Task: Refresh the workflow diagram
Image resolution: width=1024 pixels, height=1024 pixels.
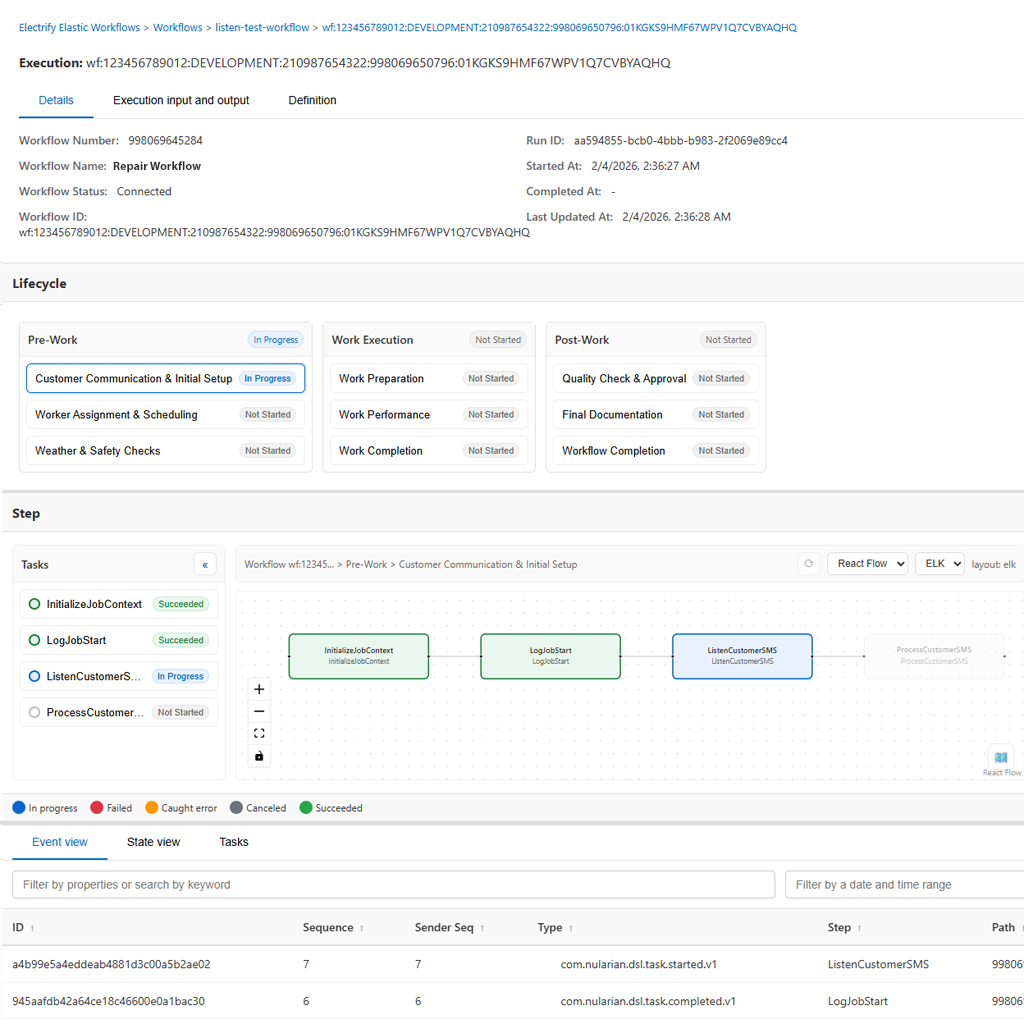Action: point(809,563)
